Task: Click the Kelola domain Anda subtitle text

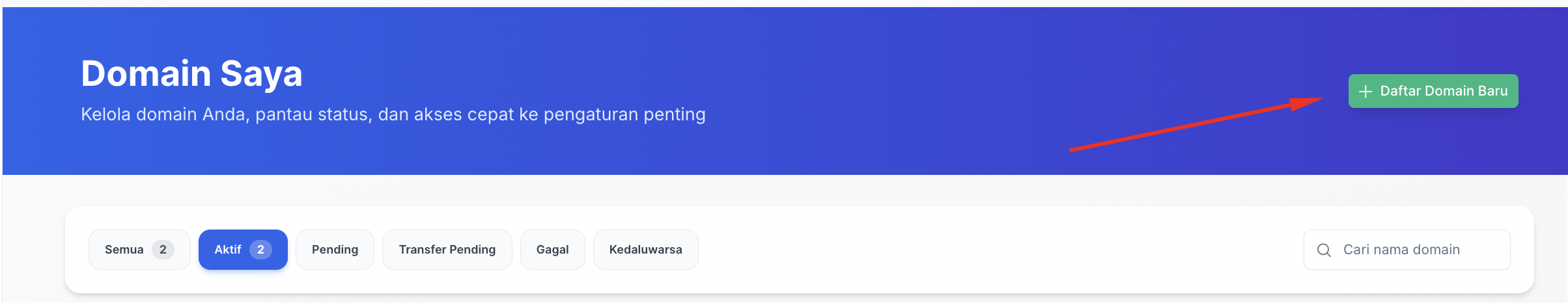Action: click(393, 114)
